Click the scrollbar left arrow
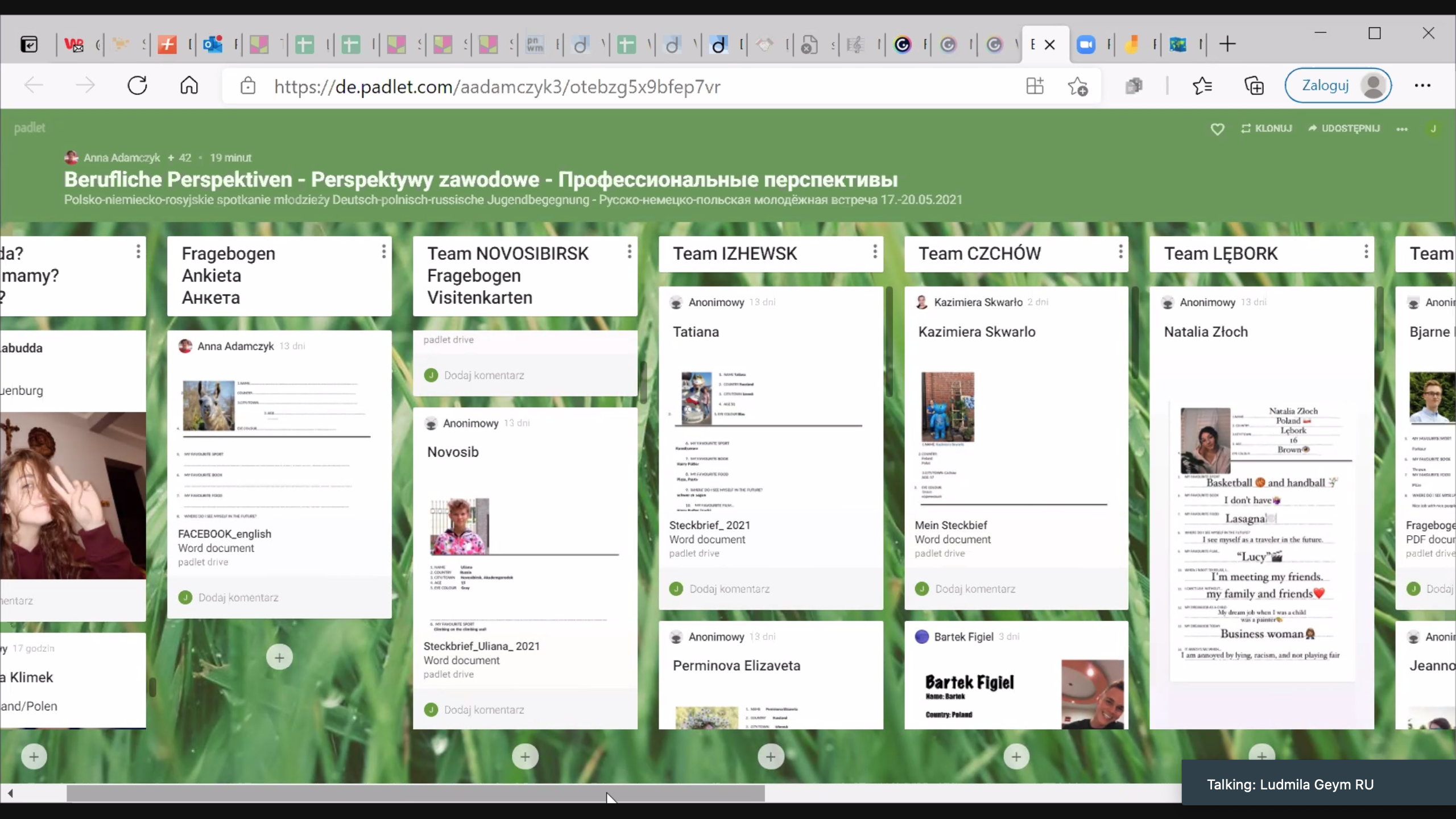This screenshot has height=819, width=1456. coord(10,793)
